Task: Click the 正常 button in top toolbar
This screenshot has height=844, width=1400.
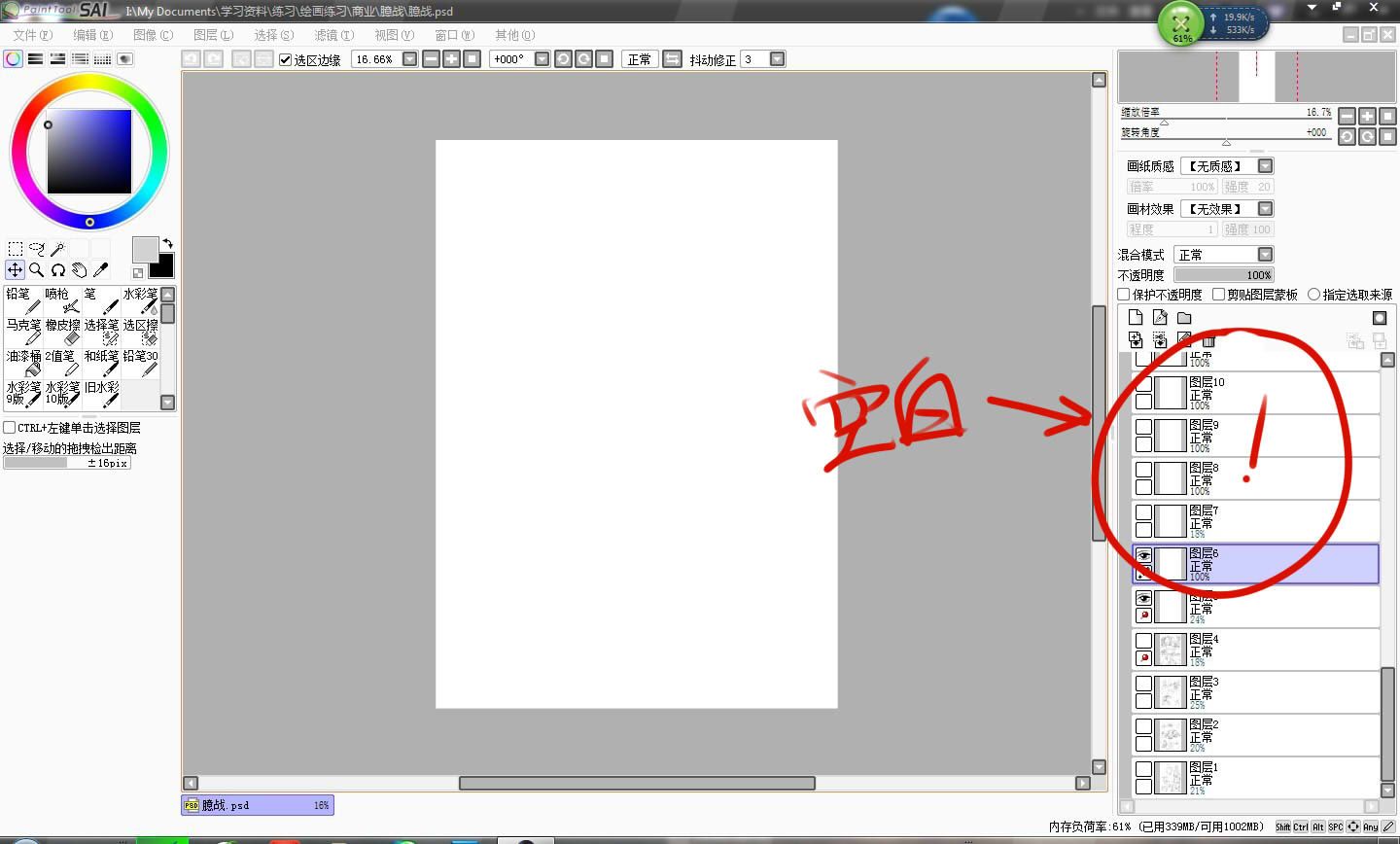Action: (640, 59)
